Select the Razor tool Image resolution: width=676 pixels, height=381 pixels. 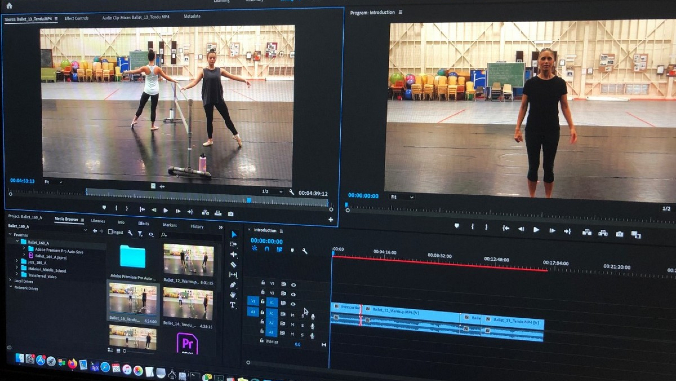tap(234, 265)
